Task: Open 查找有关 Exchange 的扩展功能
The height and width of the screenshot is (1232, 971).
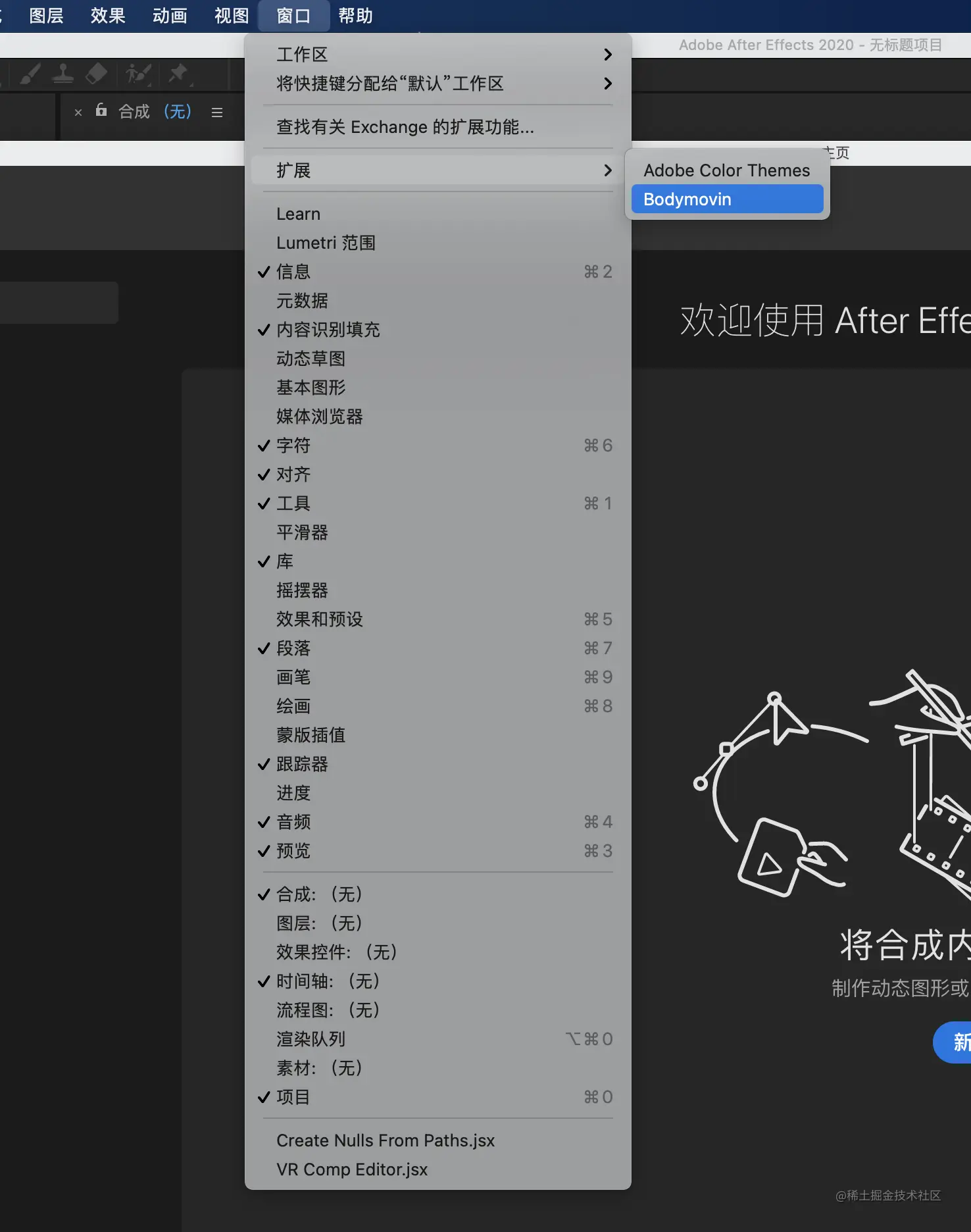Action: click(x=437, y=127)
